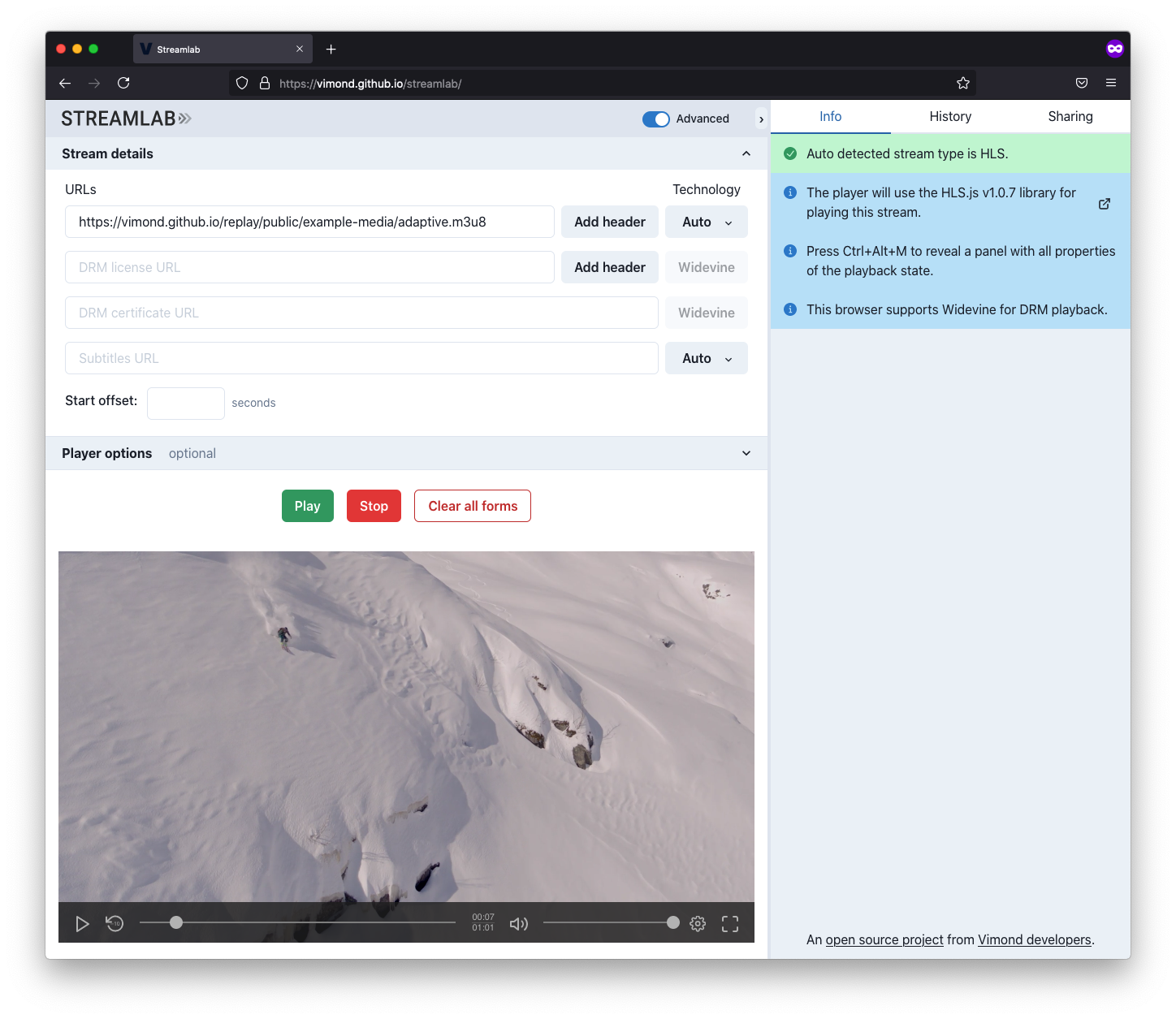This screenshot has width=1176, height=1019.
Task: Switch to the Sharing tab
Action: coord(1070,116)
